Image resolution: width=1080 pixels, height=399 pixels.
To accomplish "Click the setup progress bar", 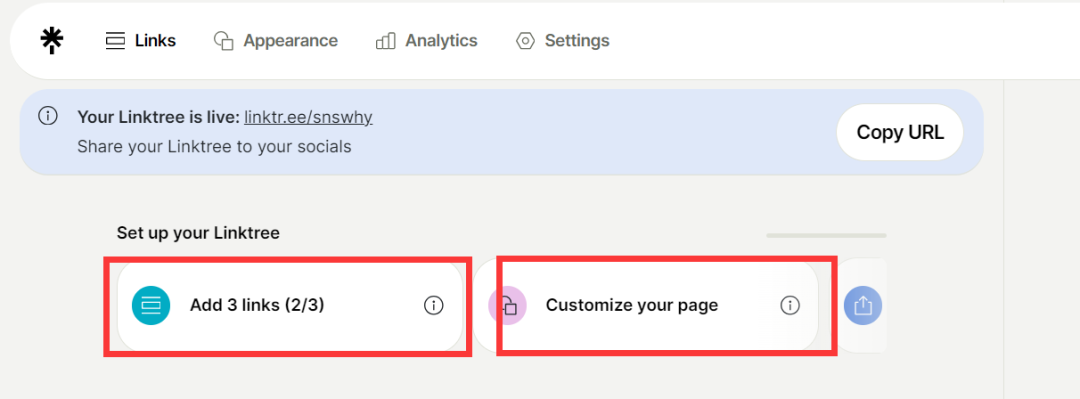I will [x=827, y=236].
